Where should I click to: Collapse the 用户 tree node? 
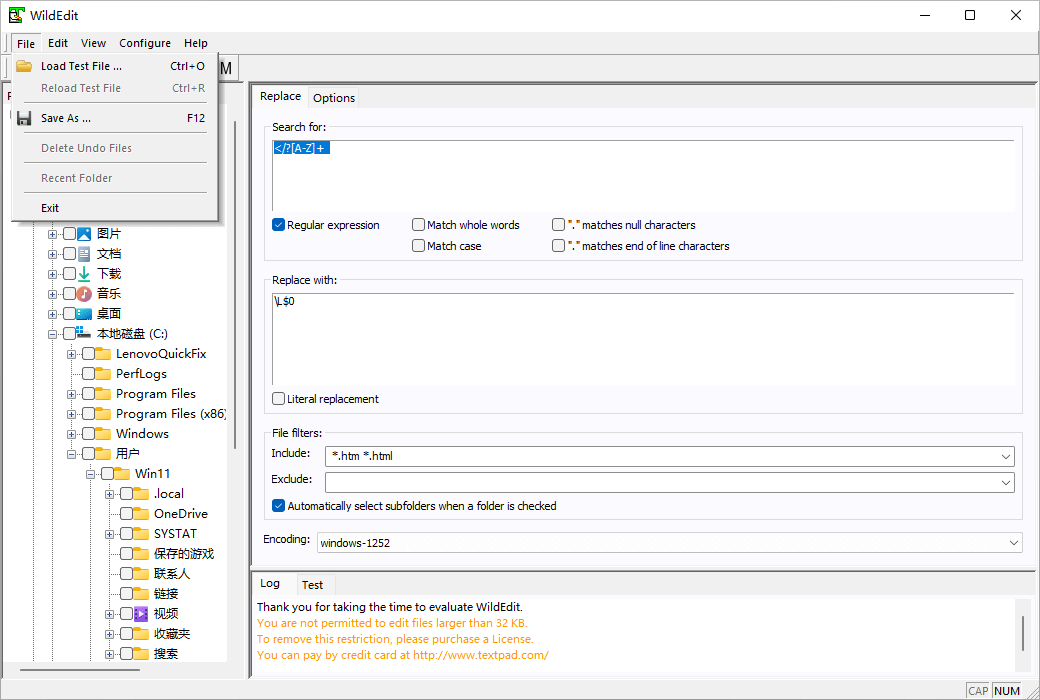(x=72, y=455)
